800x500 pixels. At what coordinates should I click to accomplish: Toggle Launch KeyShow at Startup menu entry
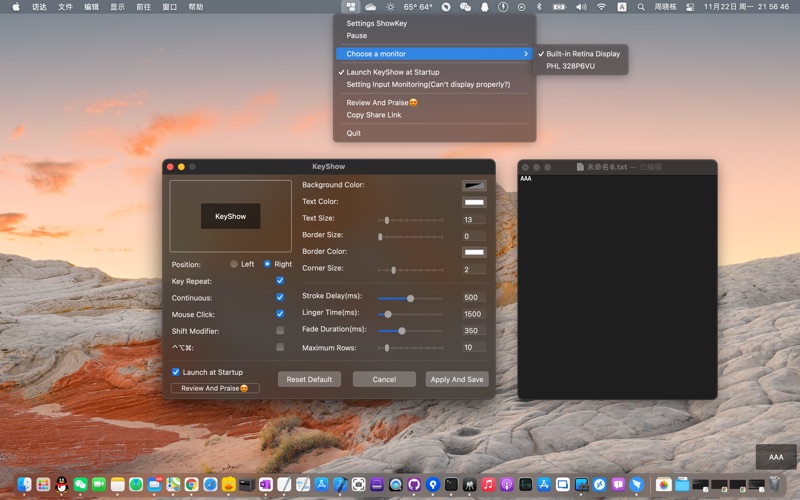tap(435, 72)
